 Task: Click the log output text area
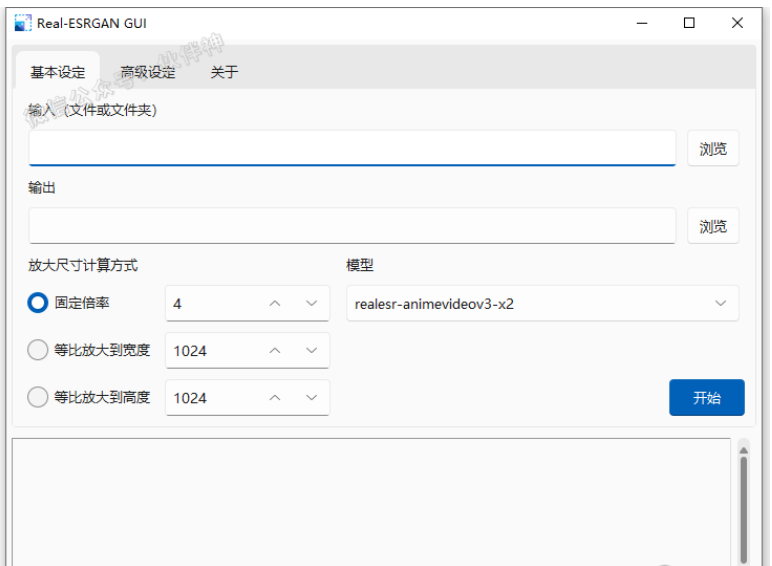coord(371,502)
